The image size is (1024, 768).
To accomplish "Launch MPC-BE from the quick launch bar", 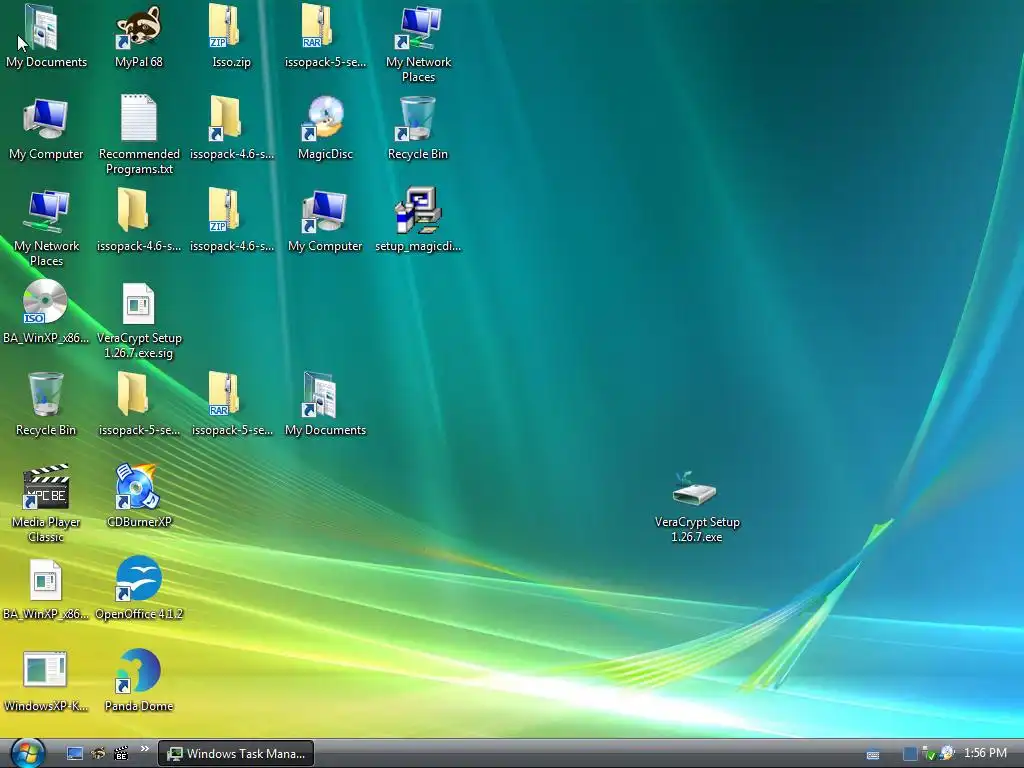I will [x=121, y=754].
